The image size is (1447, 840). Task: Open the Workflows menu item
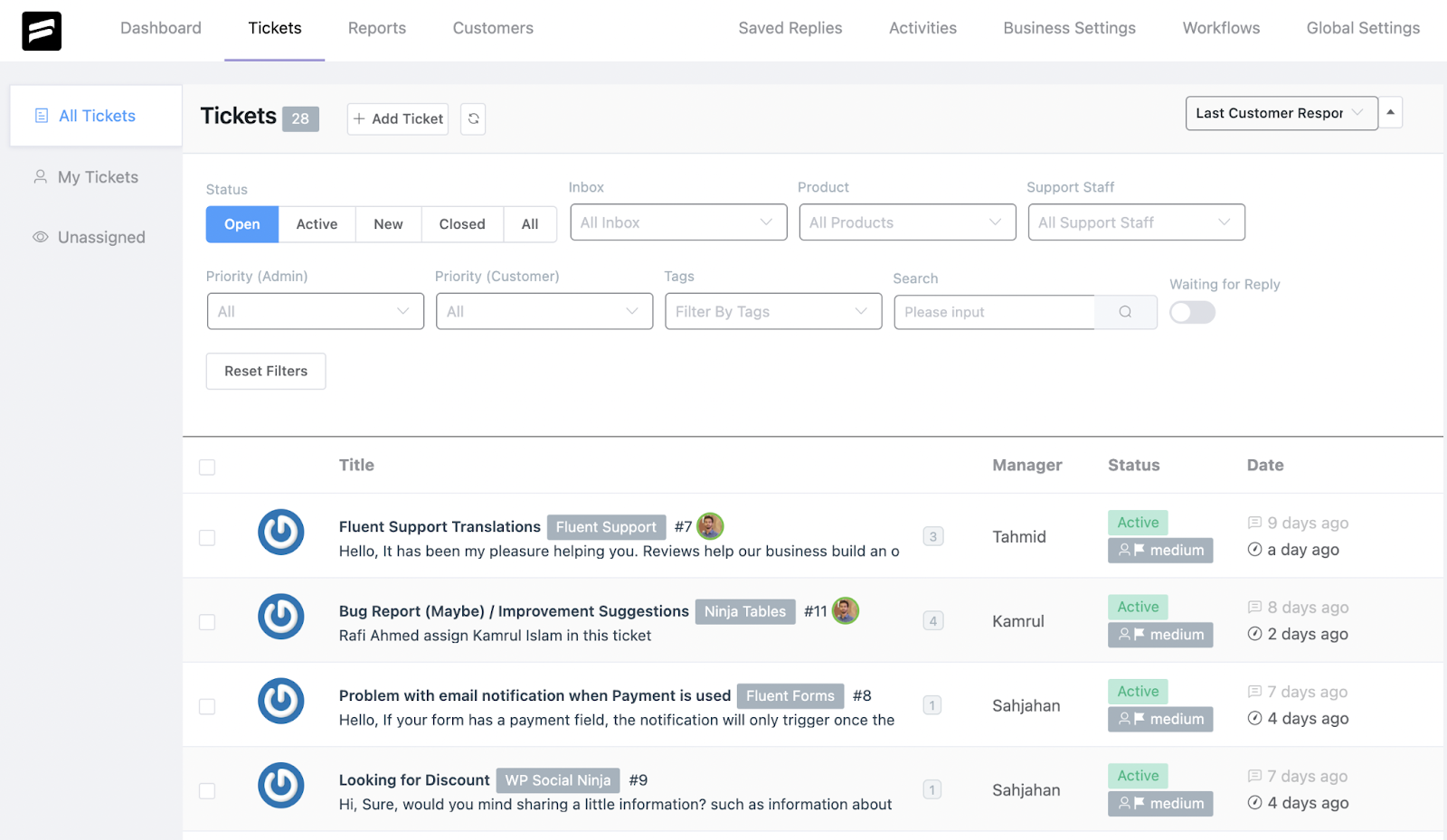coord(1221,28)
